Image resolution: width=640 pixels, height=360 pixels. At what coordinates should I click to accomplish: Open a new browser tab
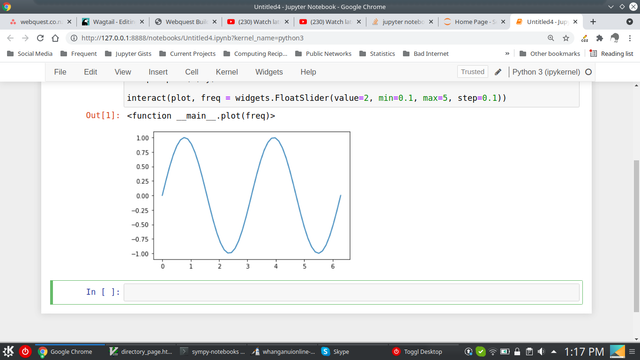tap(593, 22)
